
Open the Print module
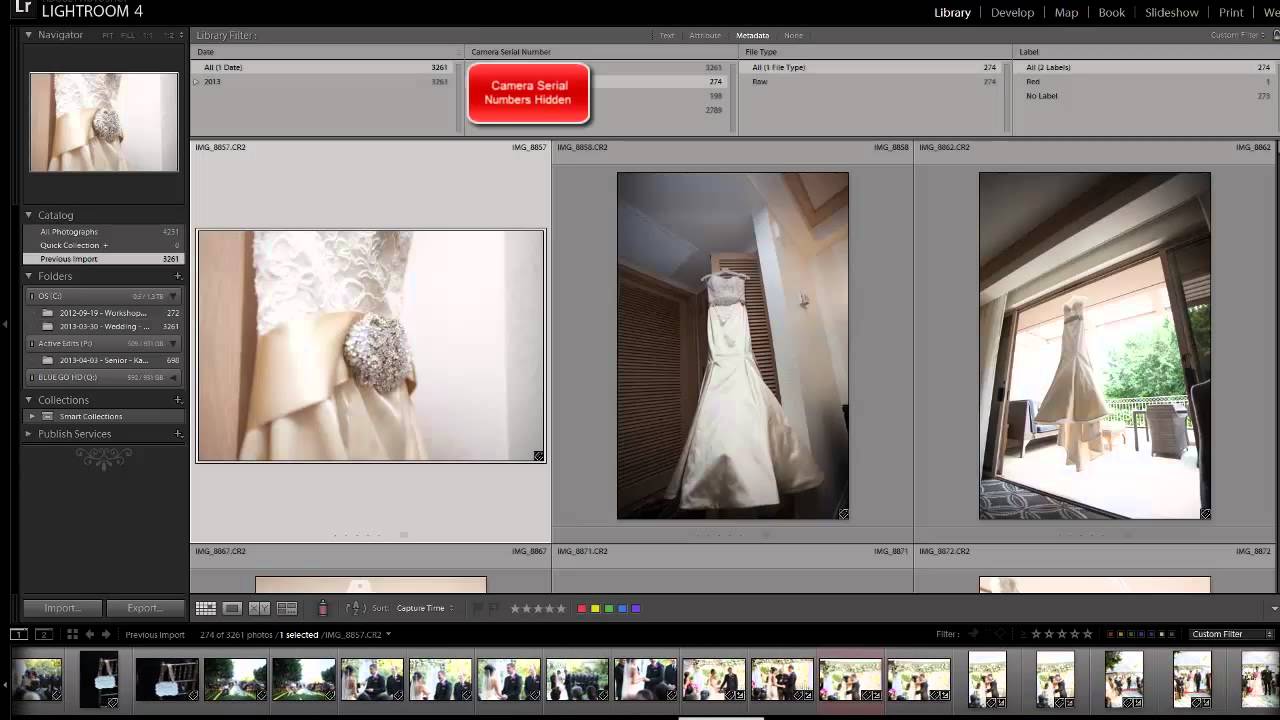coord(1231,13)
